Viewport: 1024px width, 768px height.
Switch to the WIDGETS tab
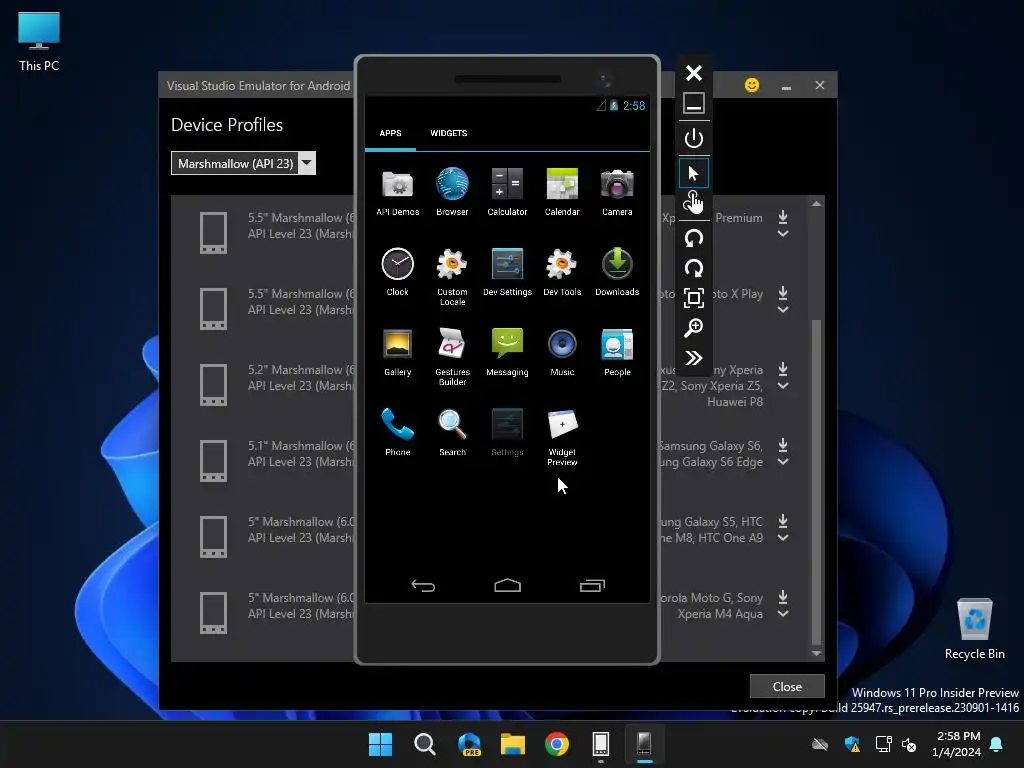[449, 133]
